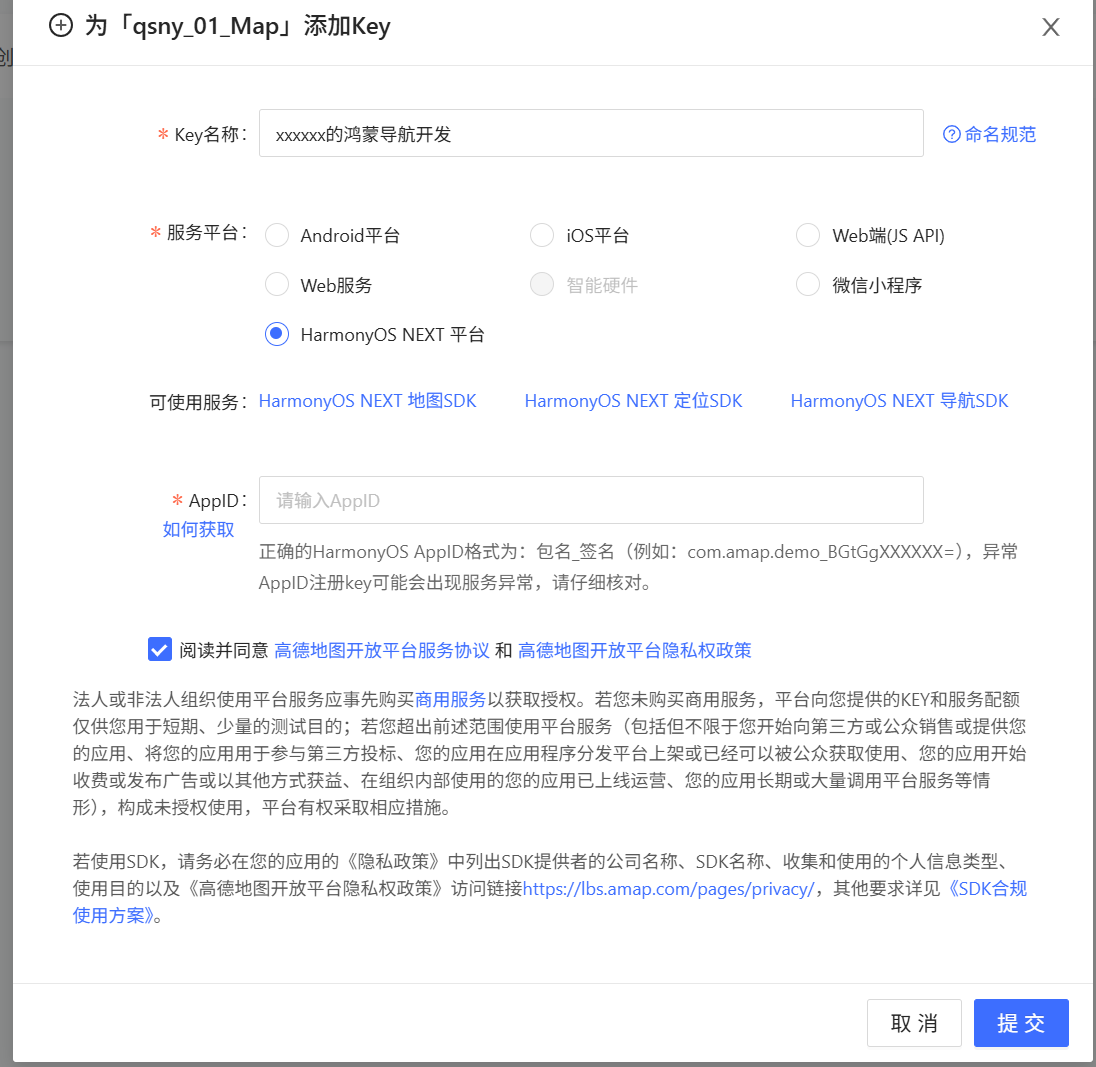This screenshot has height=1067, width=1096.
Task: Close the add Key dialog
Action: point(1050,27)
